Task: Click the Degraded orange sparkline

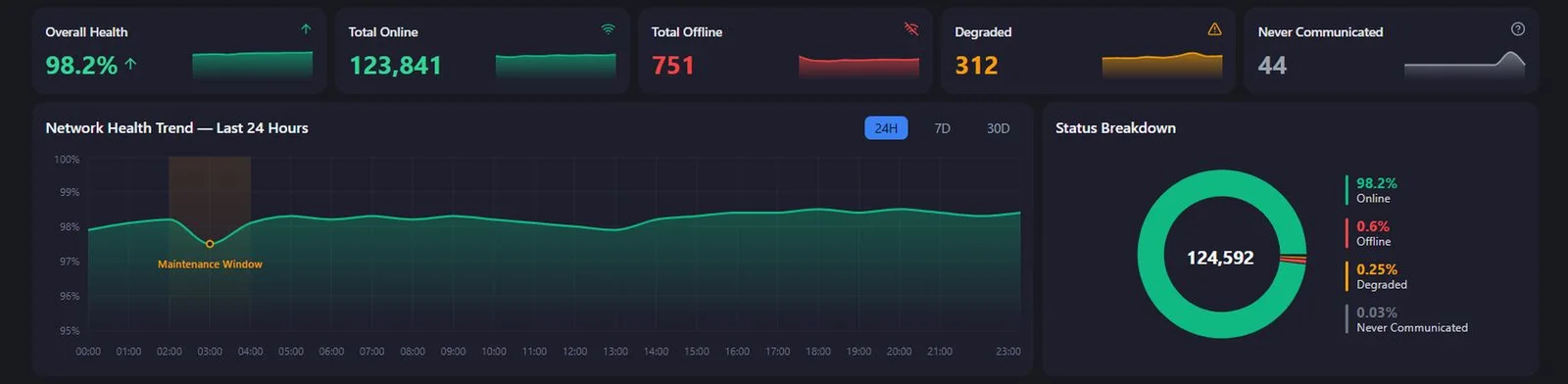Action: 1162,65
